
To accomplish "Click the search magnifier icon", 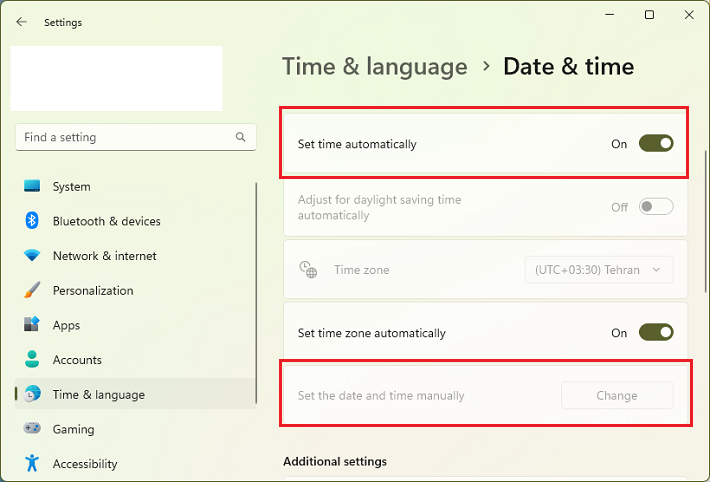I will [240, 137].
